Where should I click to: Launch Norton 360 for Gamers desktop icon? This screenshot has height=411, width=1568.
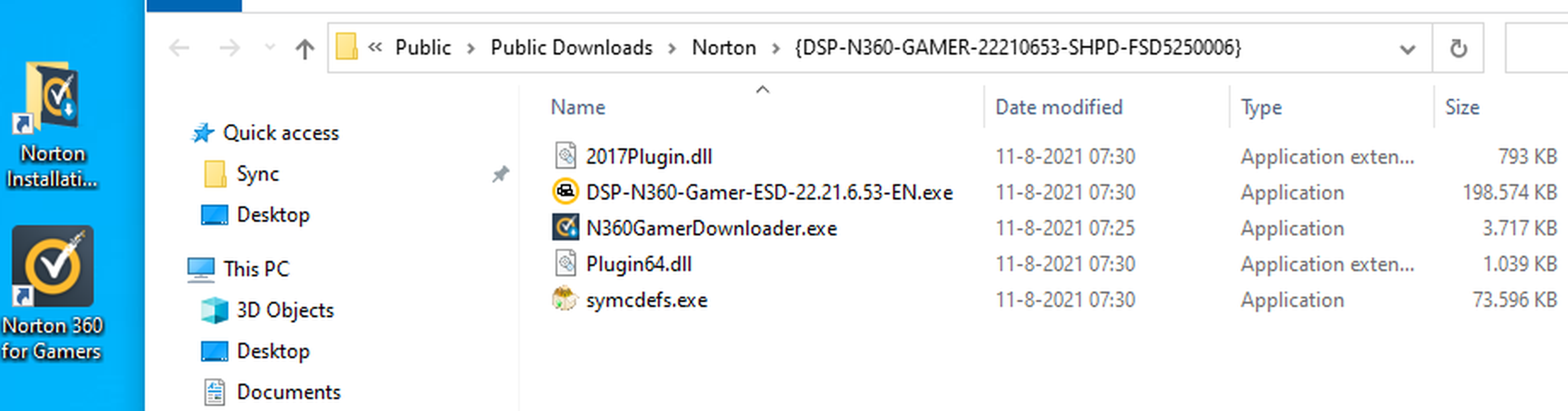[52, 292]
